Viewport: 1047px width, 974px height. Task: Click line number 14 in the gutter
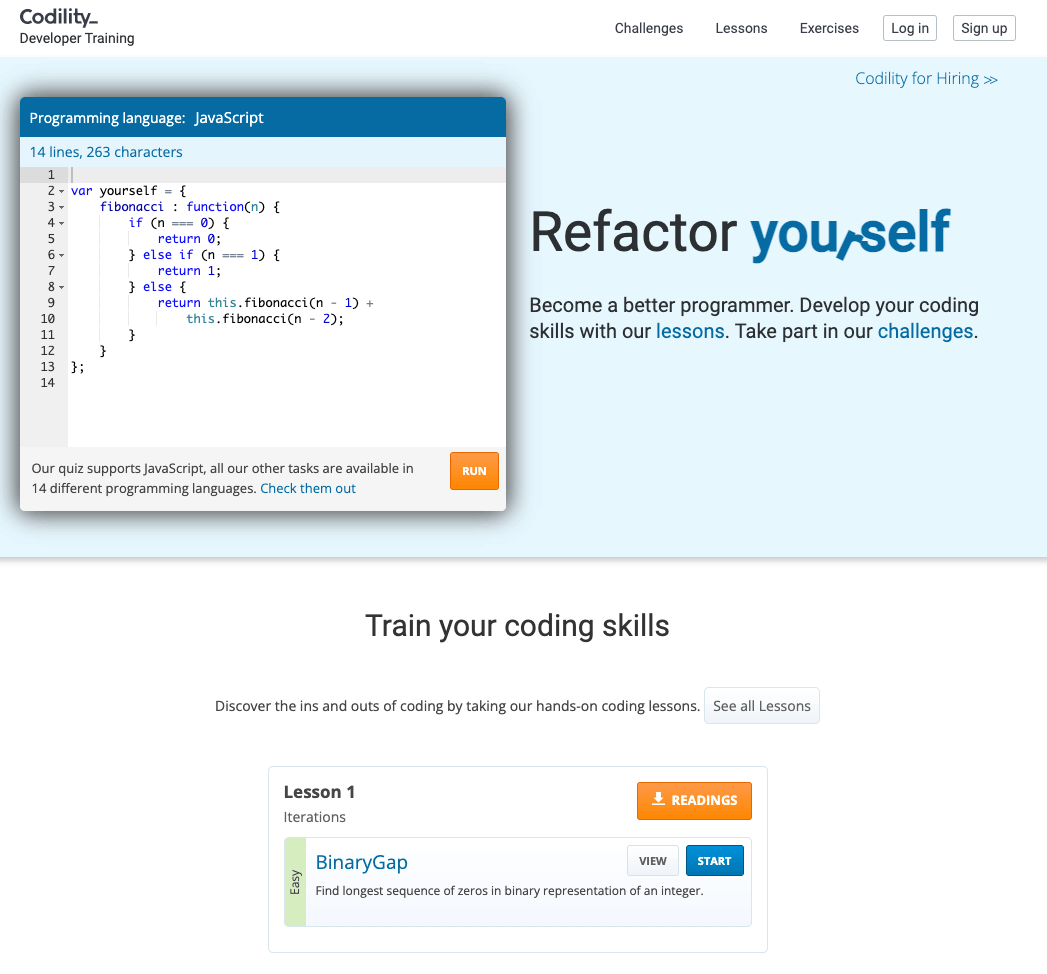(x=47, y=383)
